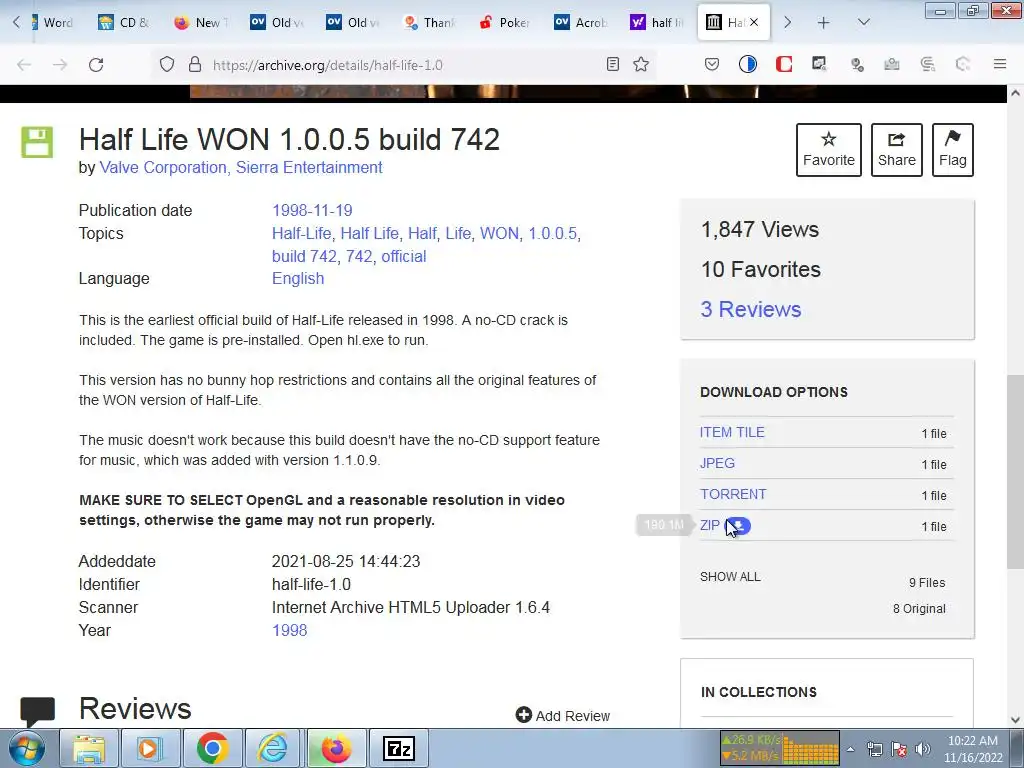
Task: Launch Windows Media Player from taskbar
Action: click(x=149, y=749)
